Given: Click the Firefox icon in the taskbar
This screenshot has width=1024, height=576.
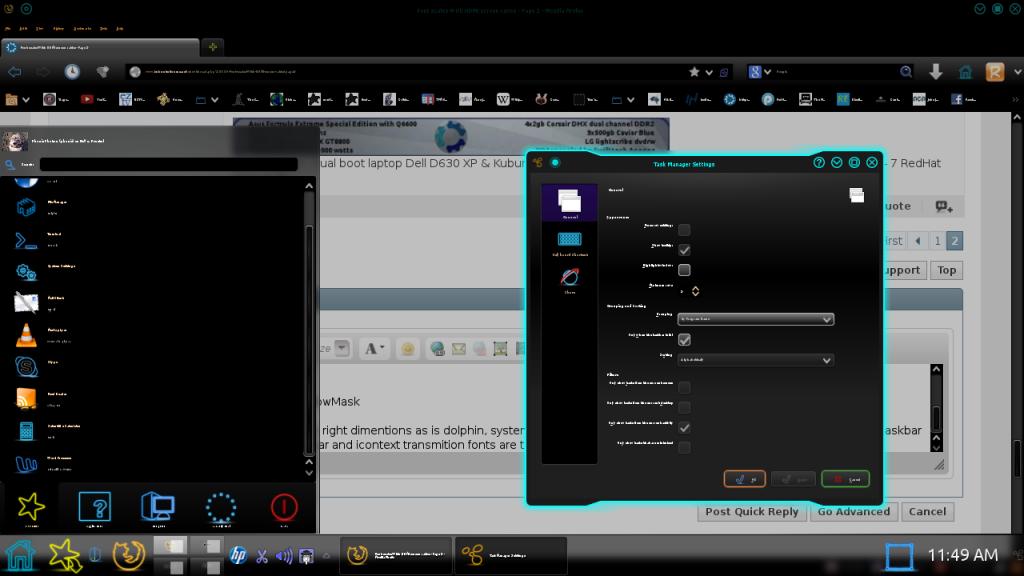Looking at the screenshot, I should [127, 554].
